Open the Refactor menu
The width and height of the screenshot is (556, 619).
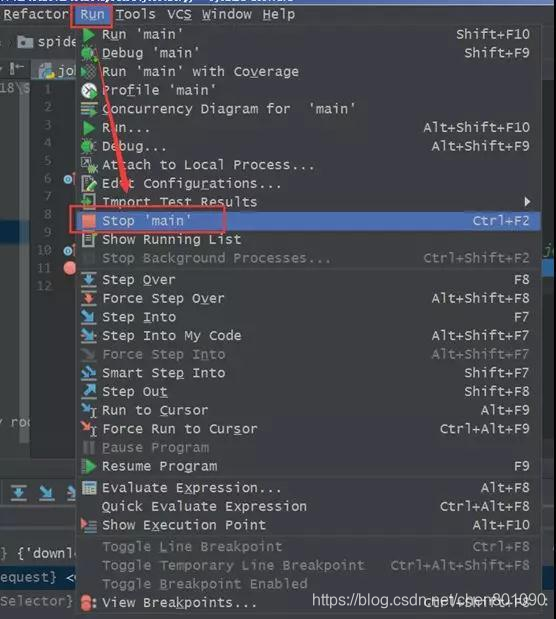[x=36, y=15]
